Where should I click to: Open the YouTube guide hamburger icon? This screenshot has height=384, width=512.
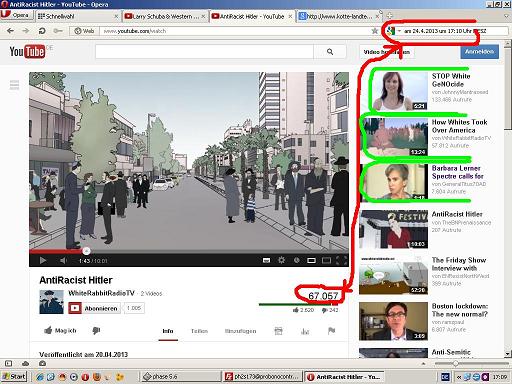click(x=14, y=85)
